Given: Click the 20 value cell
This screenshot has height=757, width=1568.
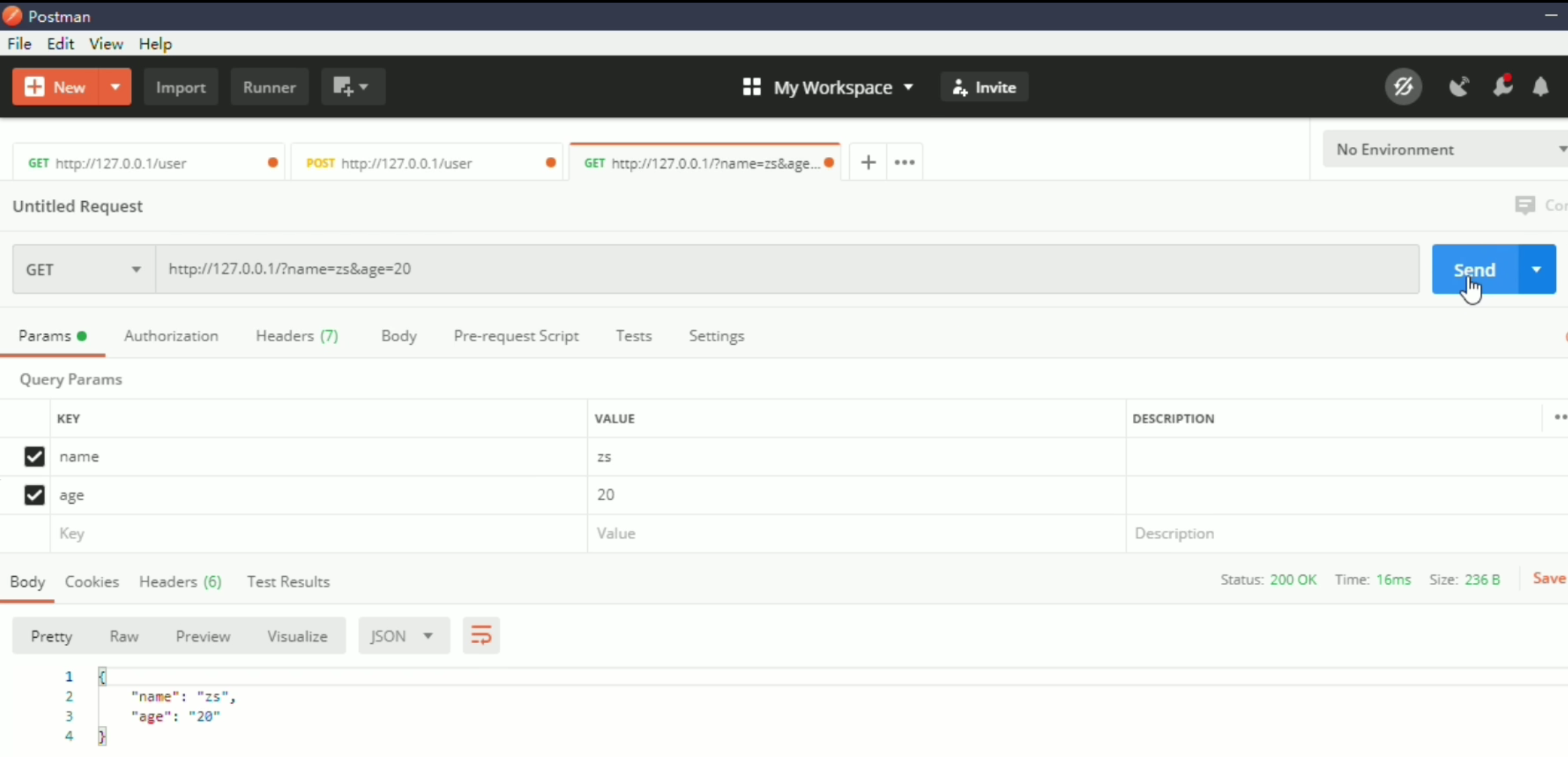Looking at the screenshot, I should coord(857,495).
